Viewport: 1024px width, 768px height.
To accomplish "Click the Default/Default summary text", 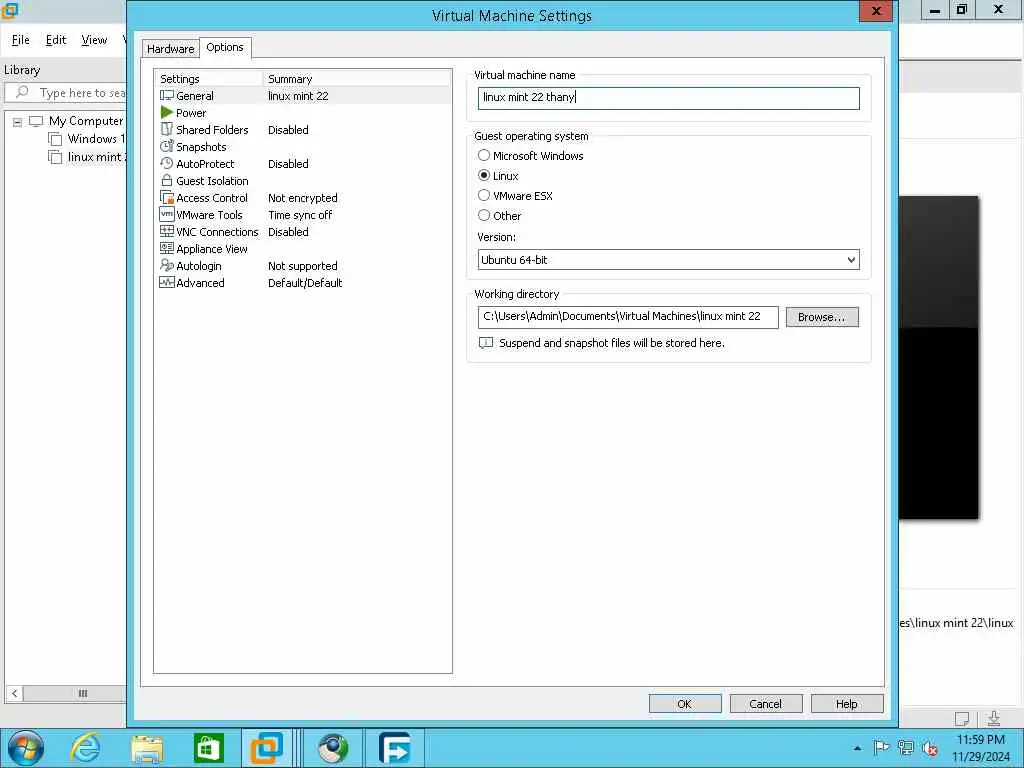I will click(x=305, y=283).
